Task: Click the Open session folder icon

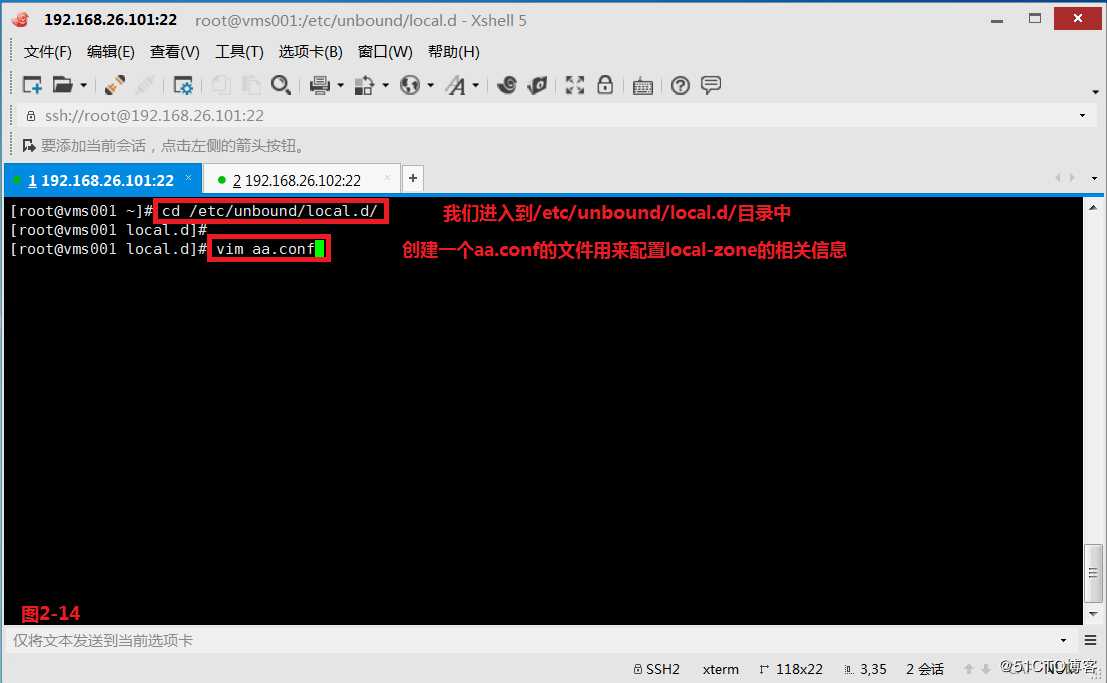Action: (x=63, y=85)
